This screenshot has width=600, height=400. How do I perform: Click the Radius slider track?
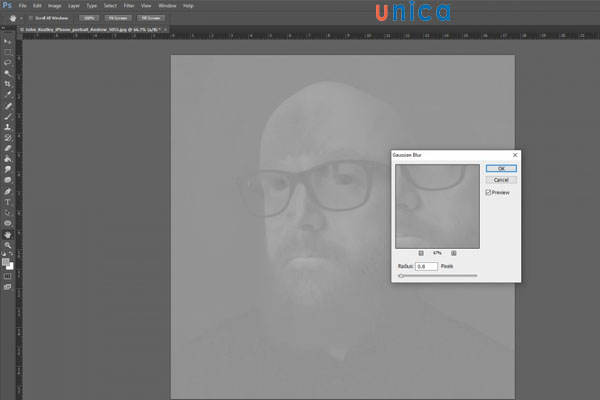pyautogui.click(x=440, y=275)
